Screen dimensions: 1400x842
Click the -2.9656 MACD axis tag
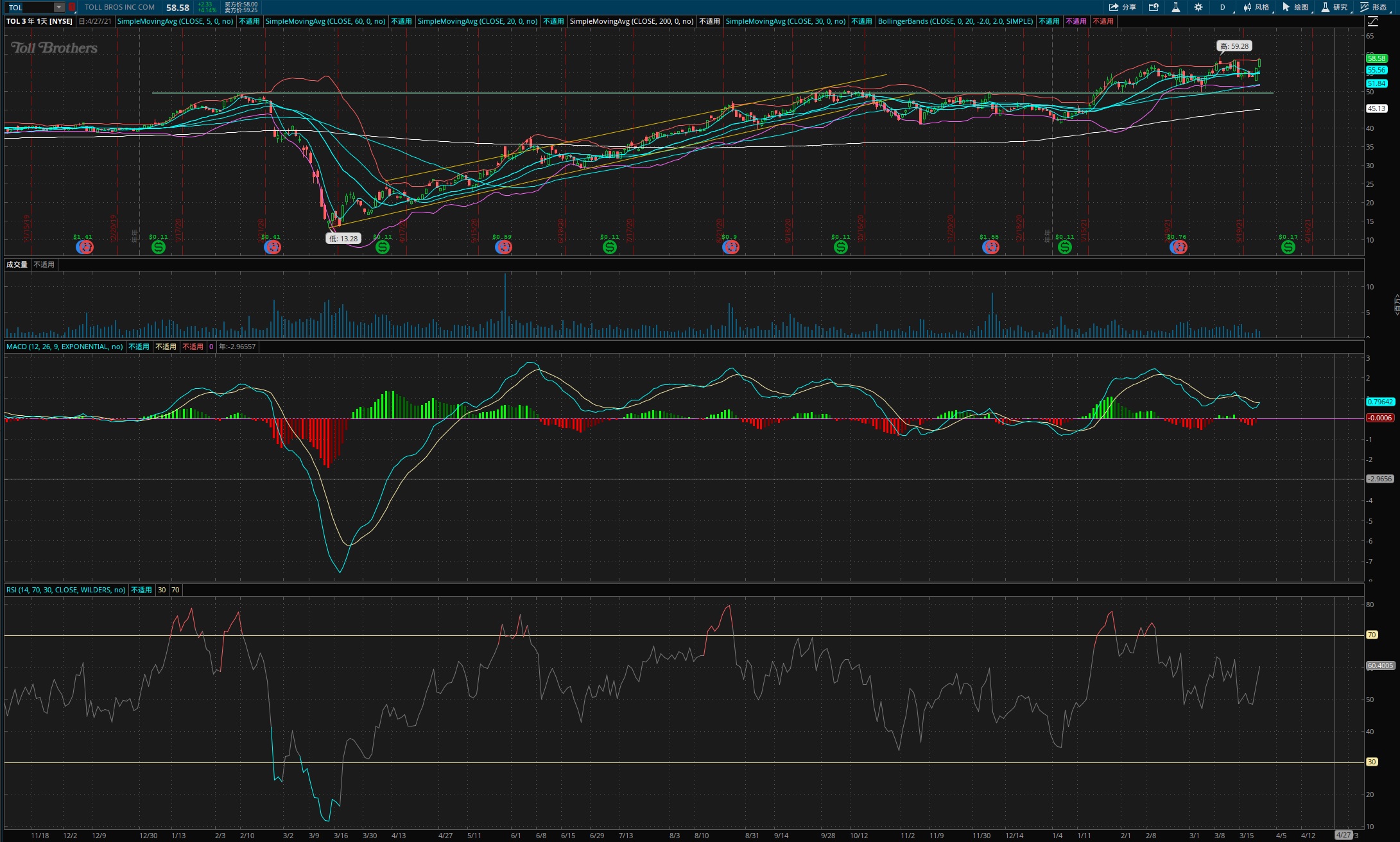[1380, 479]
